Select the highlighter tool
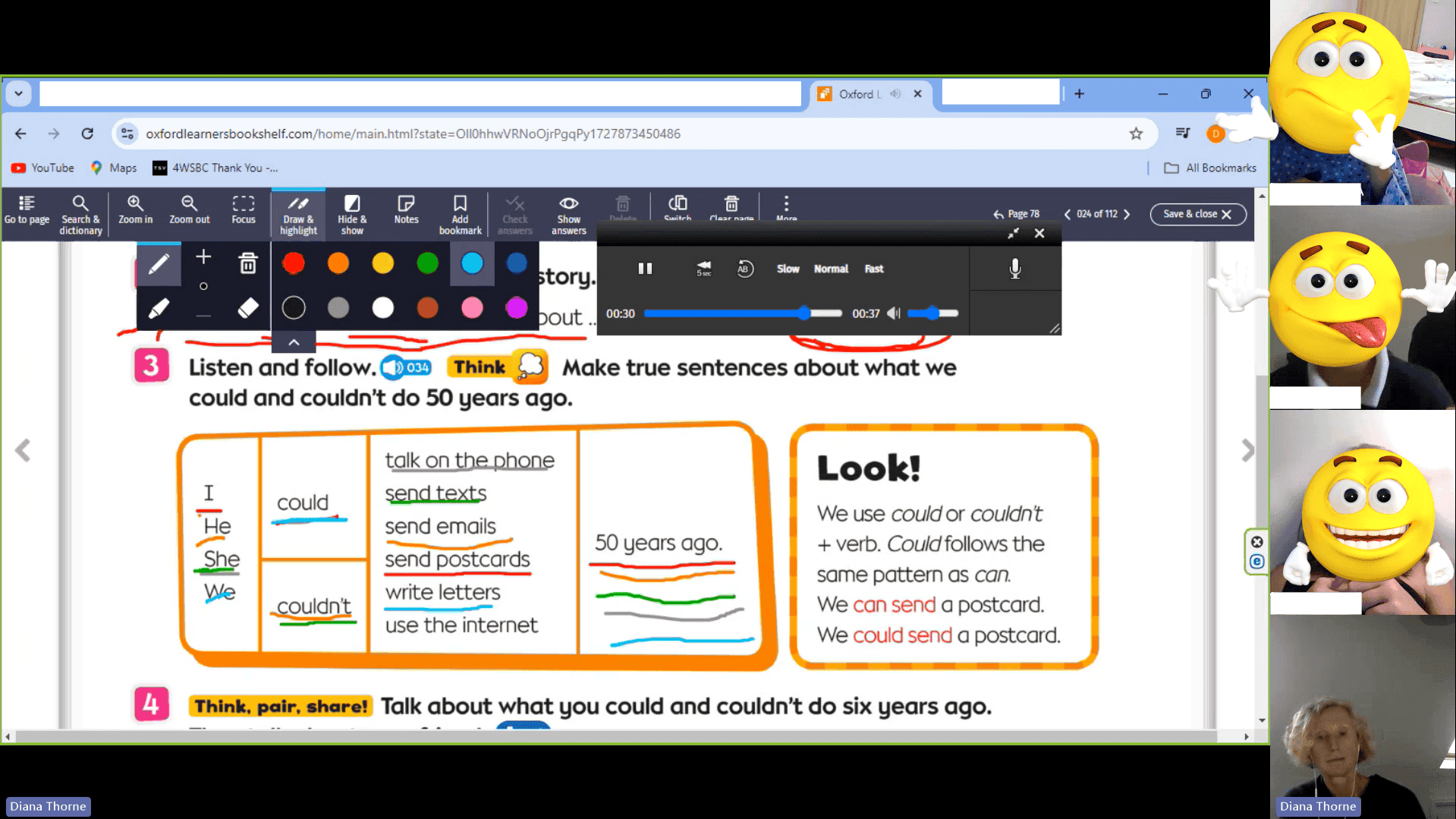The image size is (1456, 819). pyautogui.click(x=159, y=308)
